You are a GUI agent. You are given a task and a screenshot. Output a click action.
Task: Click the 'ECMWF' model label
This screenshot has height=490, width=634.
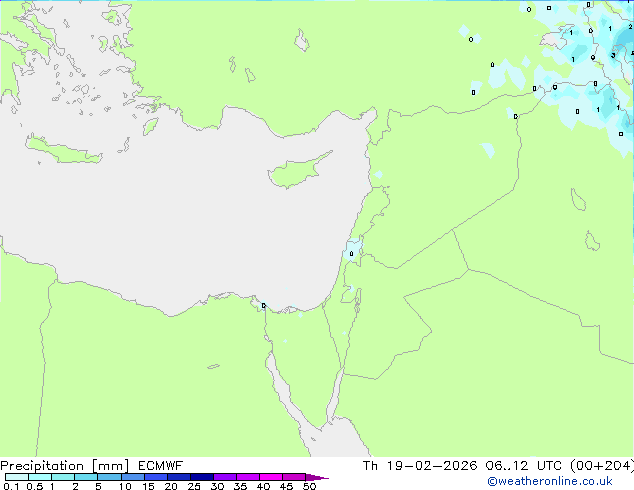coord(160,466)
